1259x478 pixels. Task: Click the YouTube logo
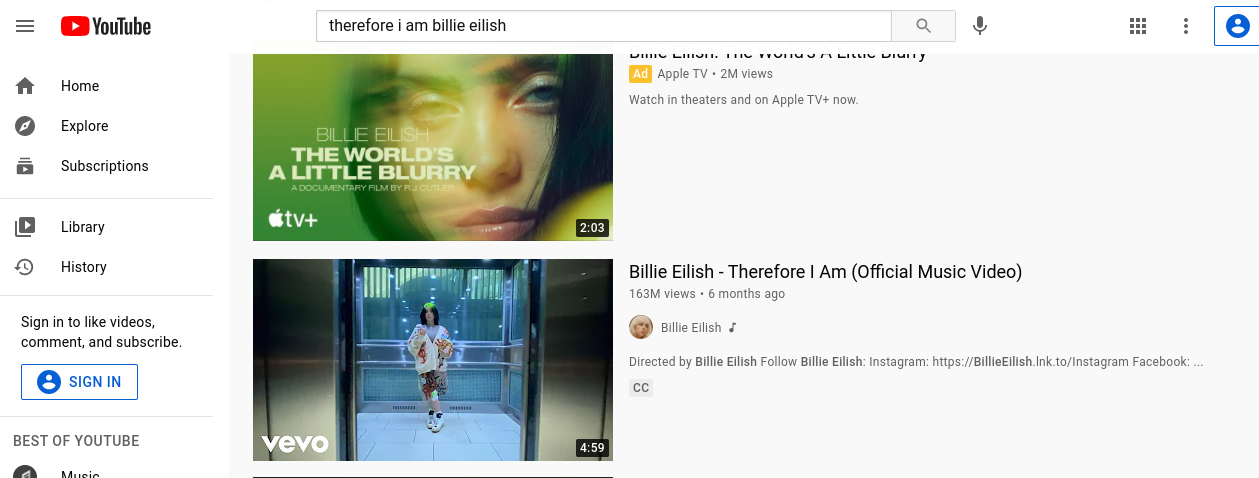pyautogui.click(x=106, y=26)
